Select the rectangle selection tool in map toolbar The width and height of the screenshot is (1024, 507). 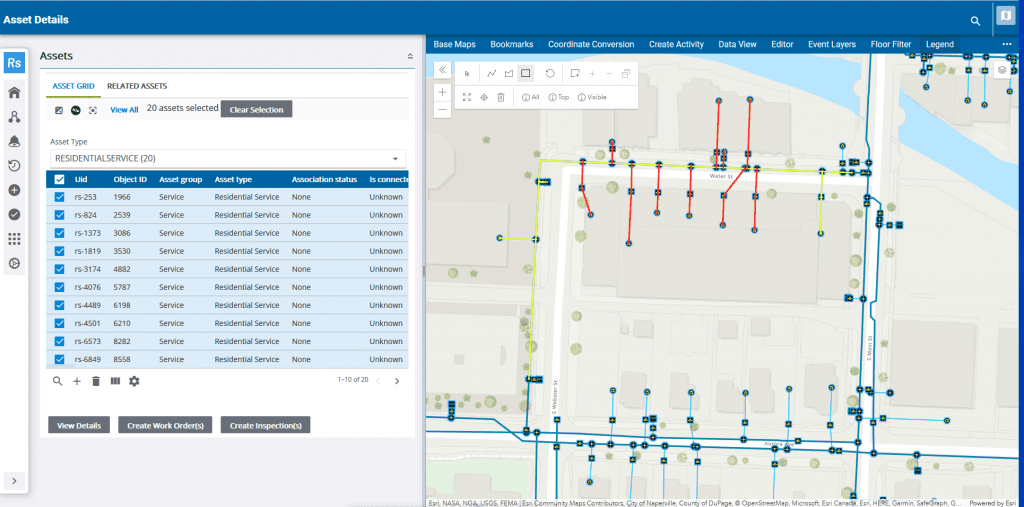tap(526, 73)
